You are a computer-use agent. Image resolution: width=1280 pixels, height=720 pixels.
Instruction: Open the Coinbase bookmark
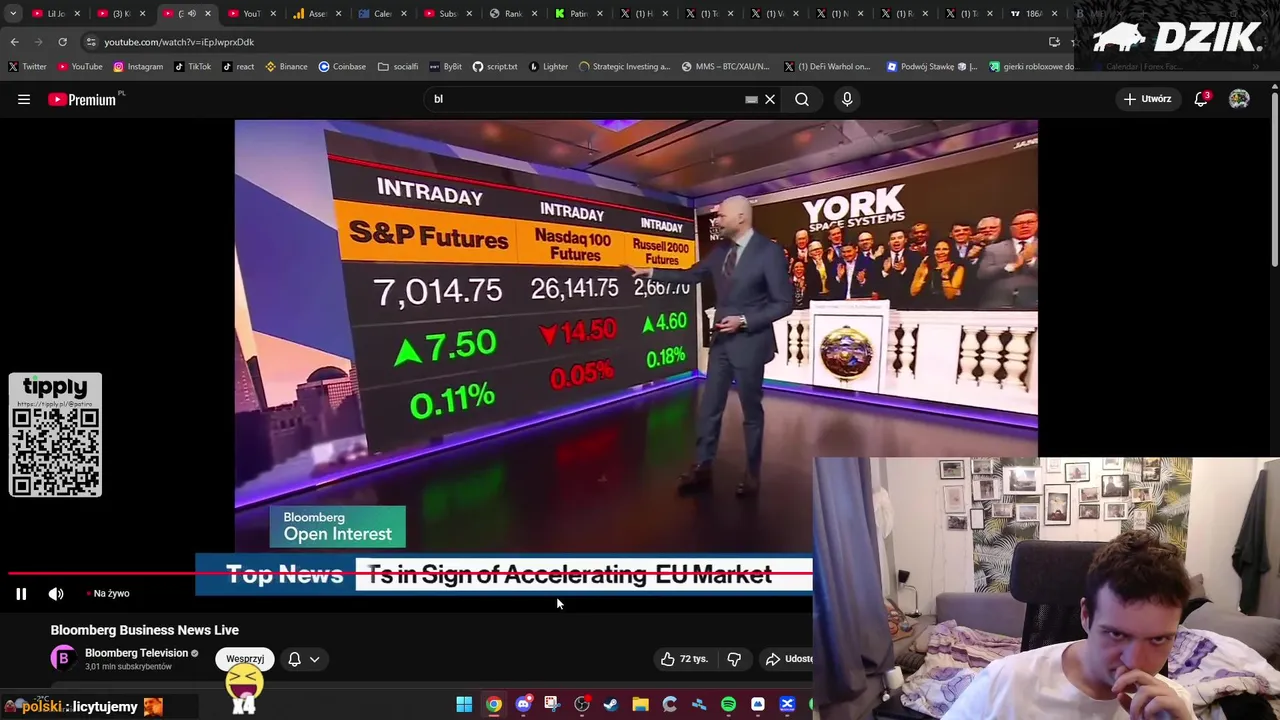342,67
